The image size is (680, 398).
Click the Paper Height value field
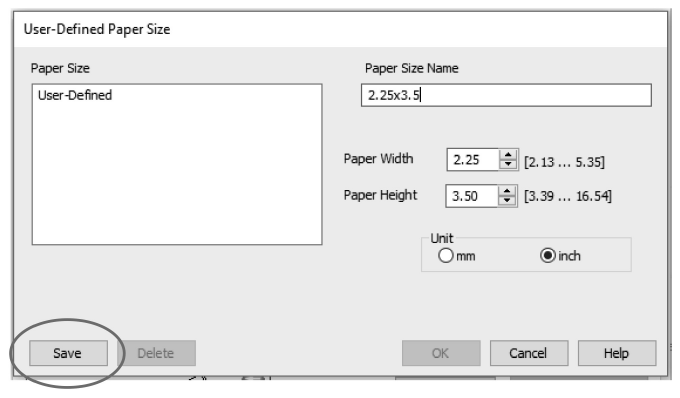(x=471, y=196)
